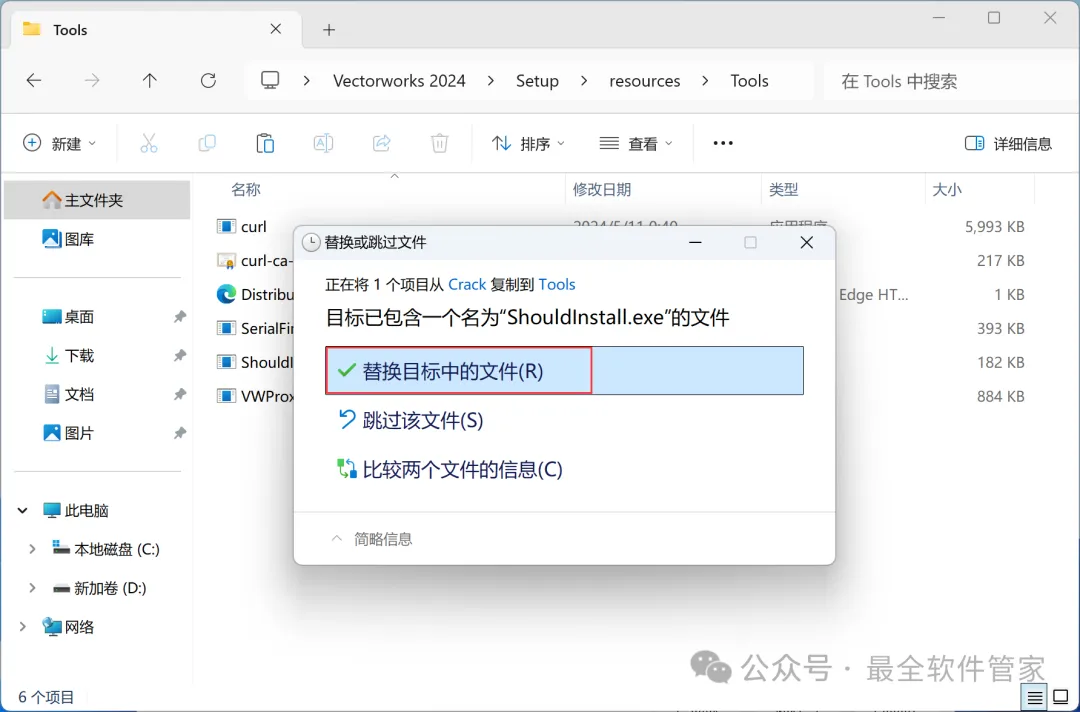1080x712 pixels.
Task: Expand the 网络 tree node
Action: [x=23, y=627]
